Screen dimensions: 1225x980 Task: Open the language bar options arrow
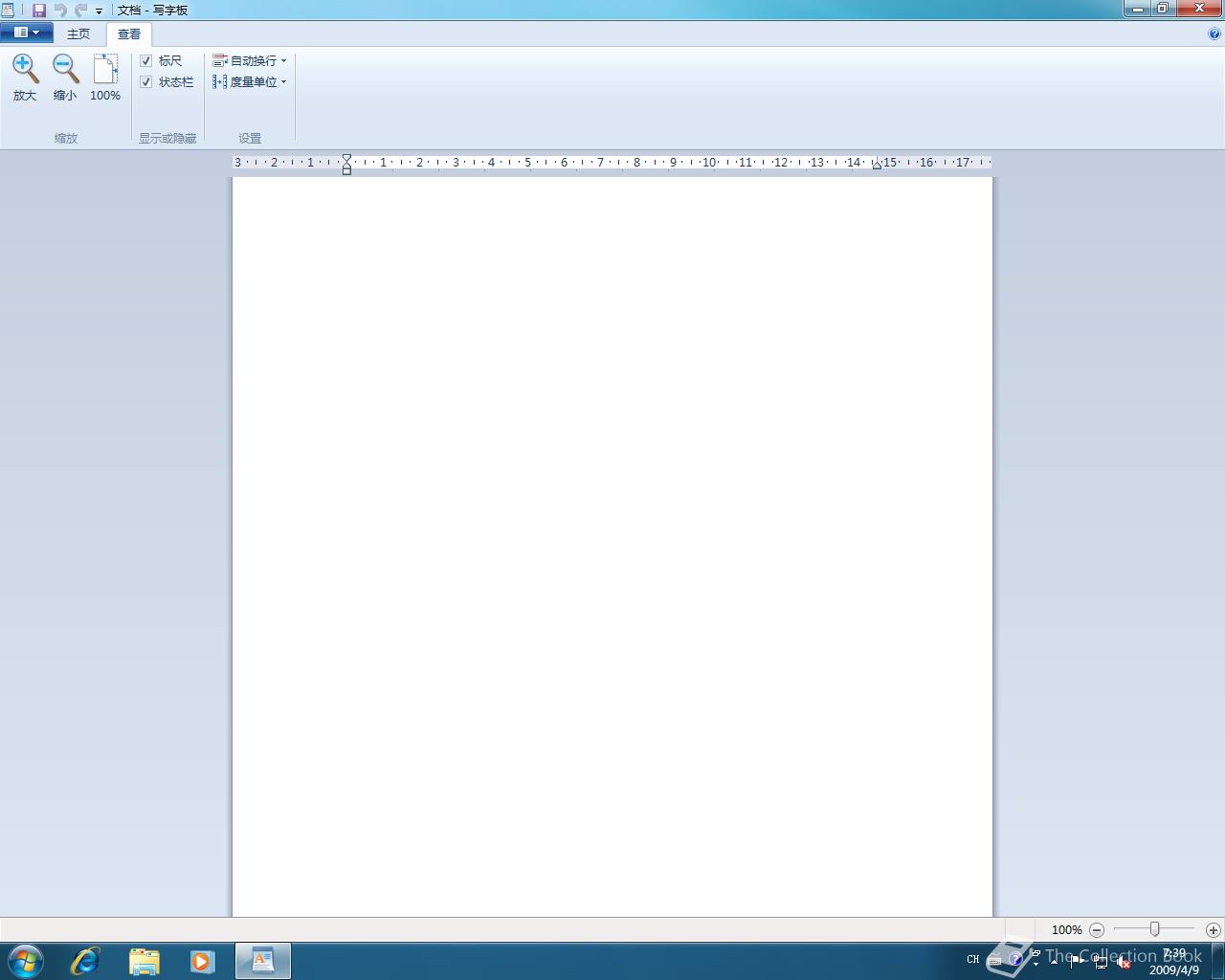point(1036,964)
